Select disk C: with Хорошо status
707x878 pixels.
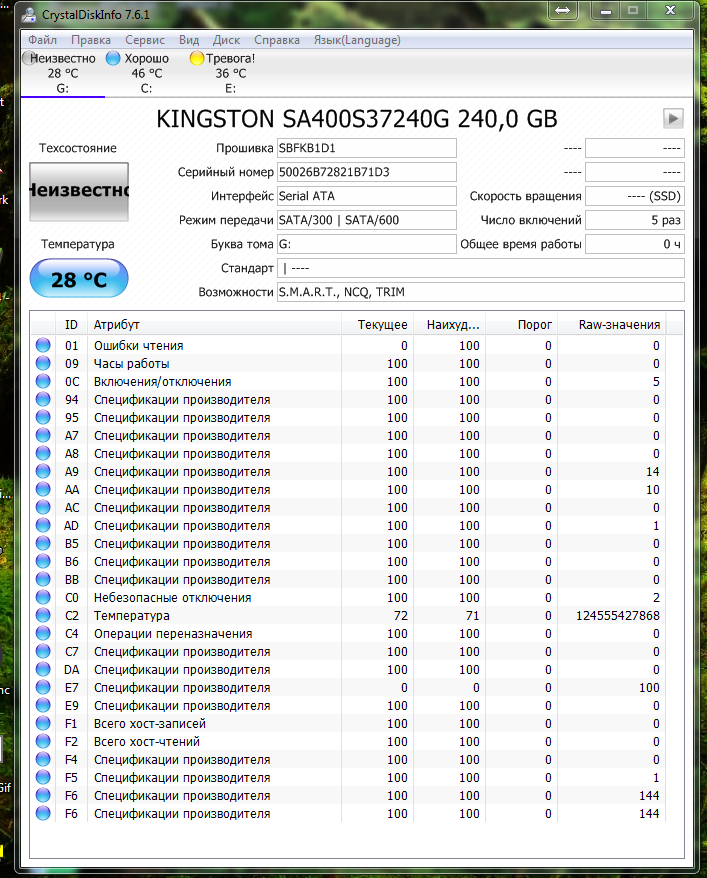(x=146, y=73)
